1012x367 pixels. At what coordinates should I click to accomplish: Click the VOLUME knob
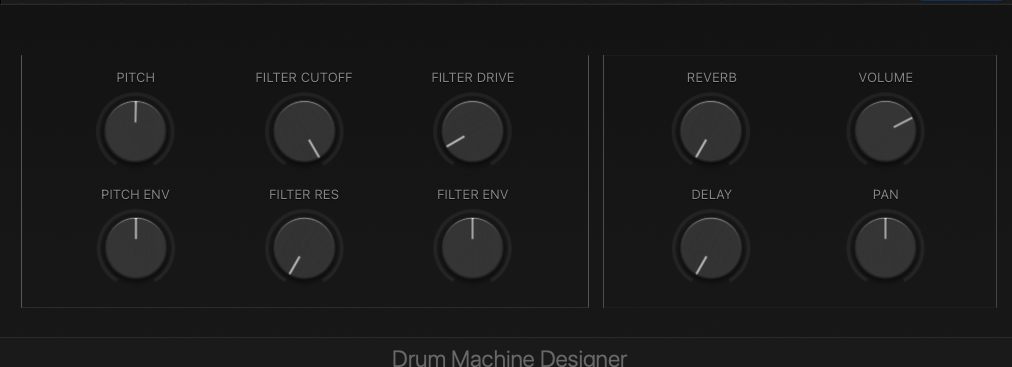(886, 132)
